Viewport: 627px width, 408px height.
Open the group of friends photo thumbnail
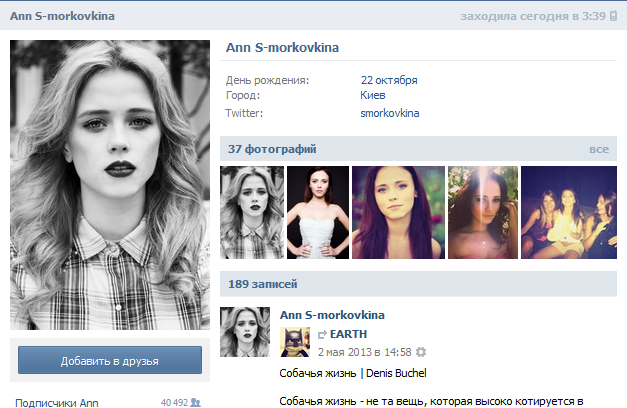click(569, 212)
